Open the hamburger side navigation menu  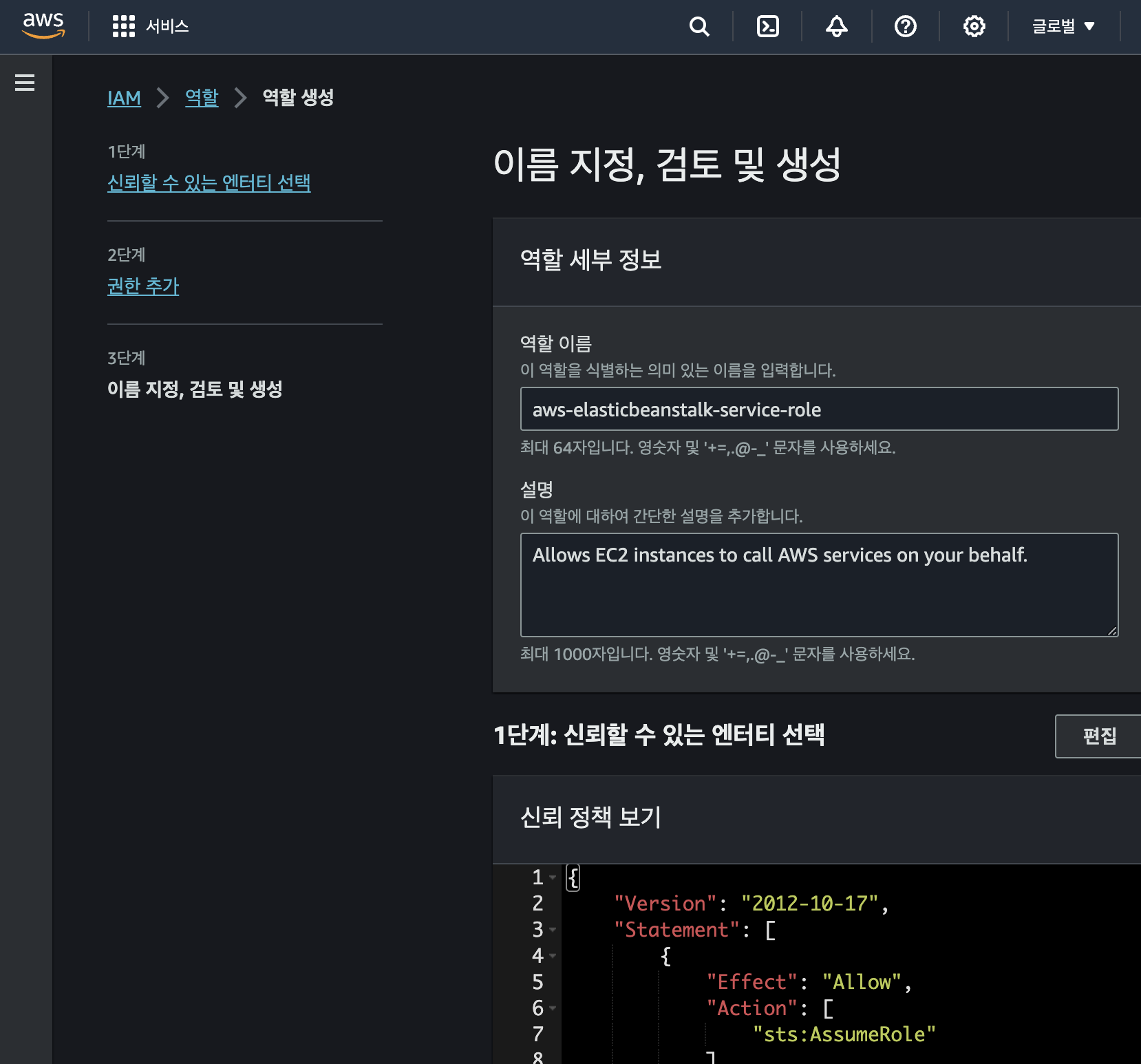[25, 83]
